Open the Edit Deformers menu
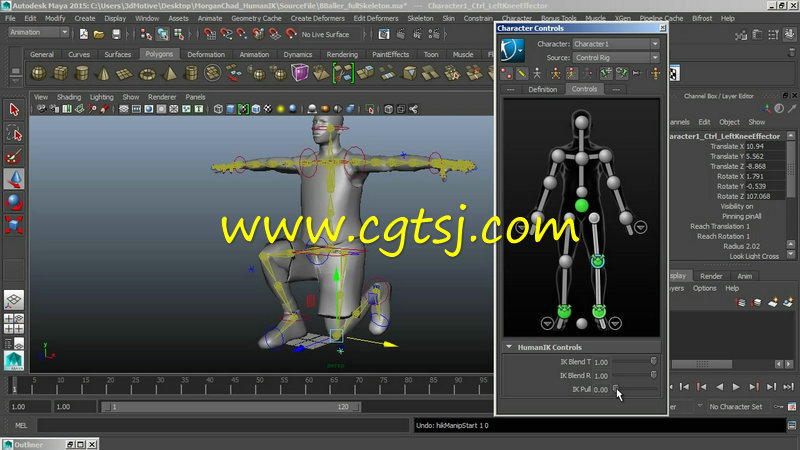 pos(376,18)
